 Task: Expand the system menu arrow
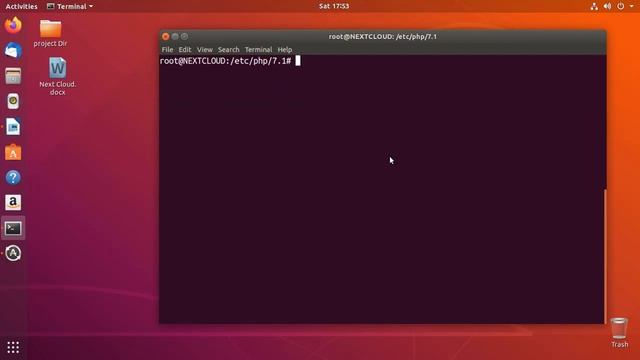tap(631, 6)
